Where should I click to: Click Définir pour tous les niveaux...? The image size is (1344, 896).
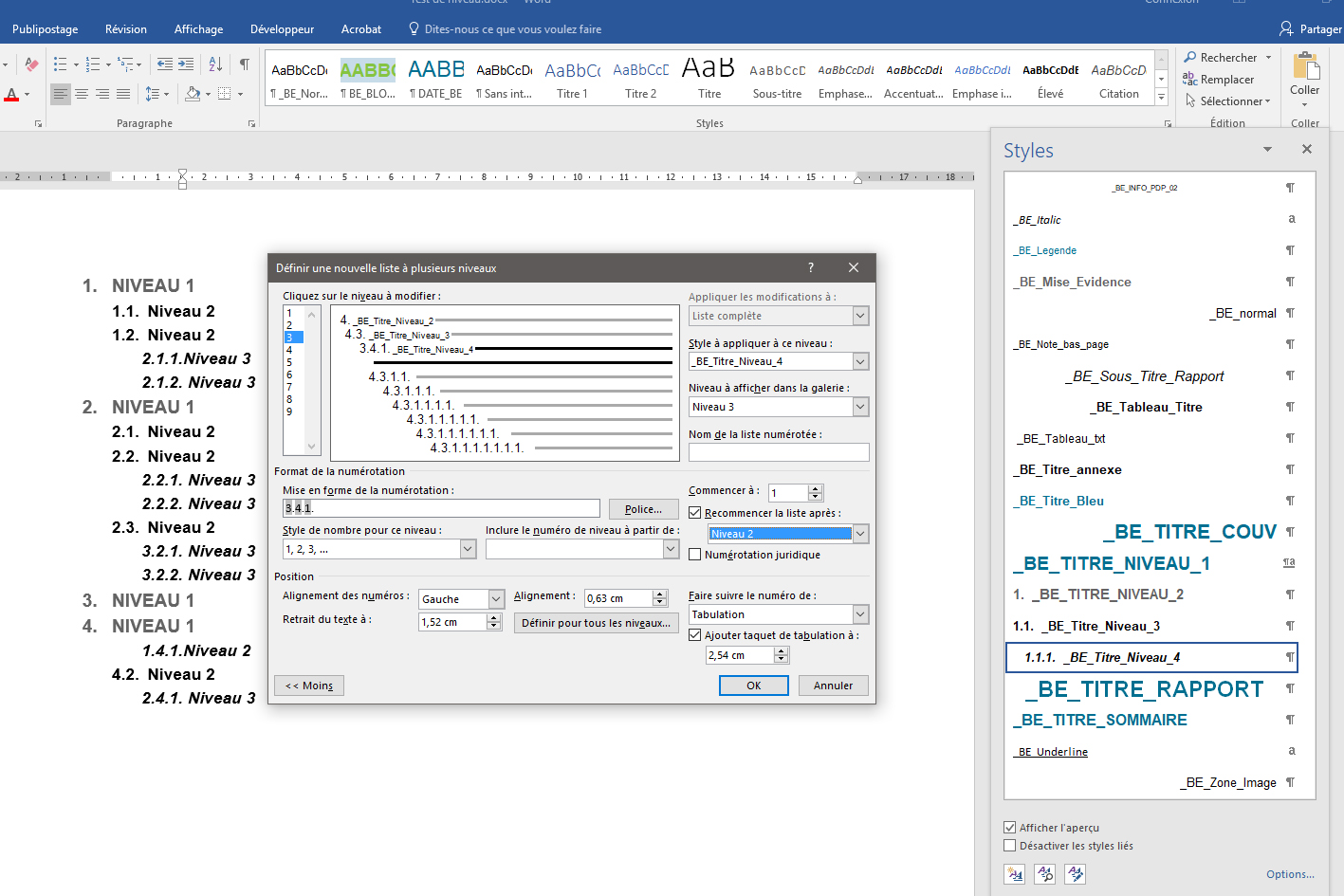click(597, 623)
